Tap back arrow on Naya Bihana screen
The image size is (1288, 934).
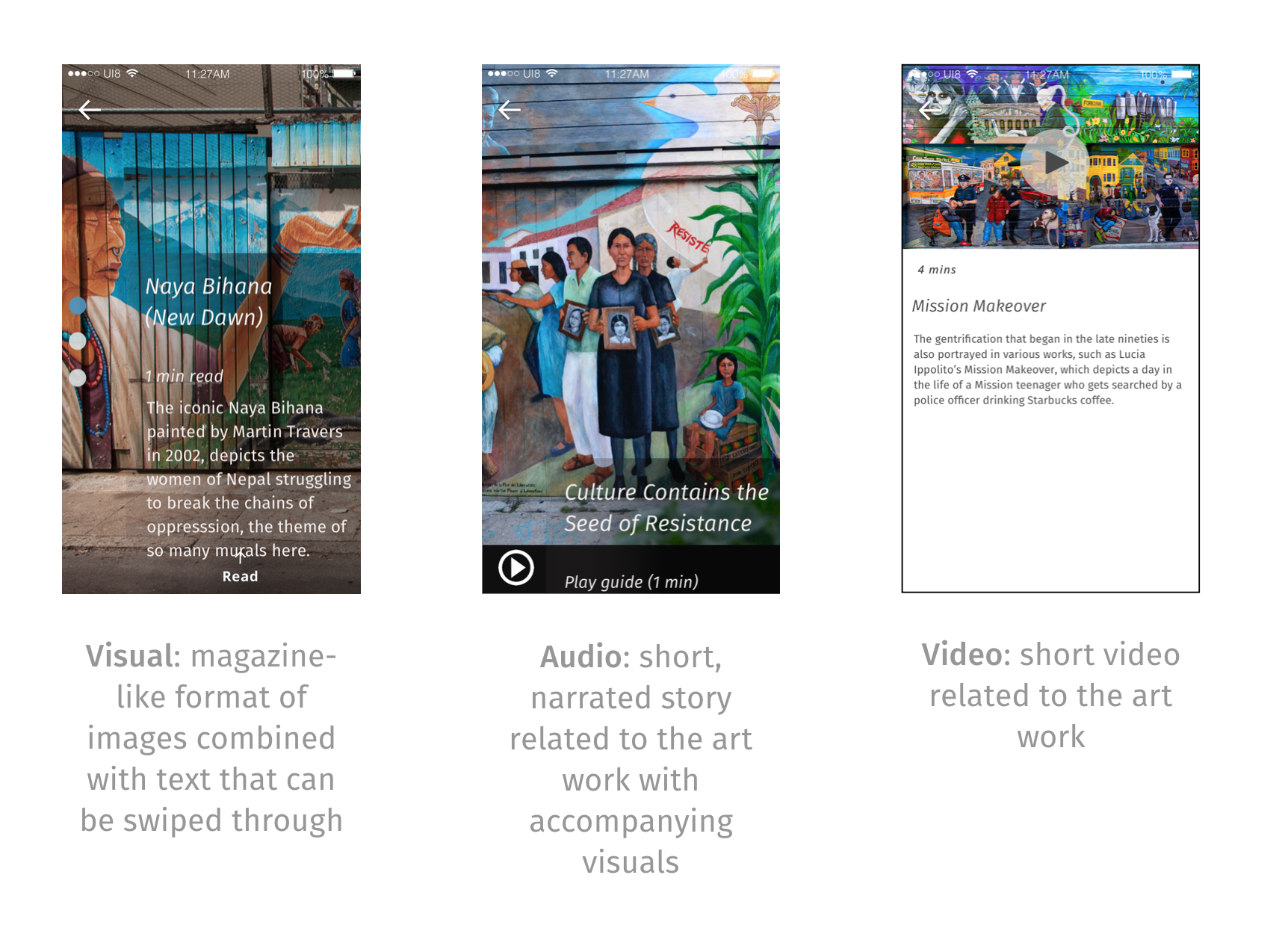(90, 110)
